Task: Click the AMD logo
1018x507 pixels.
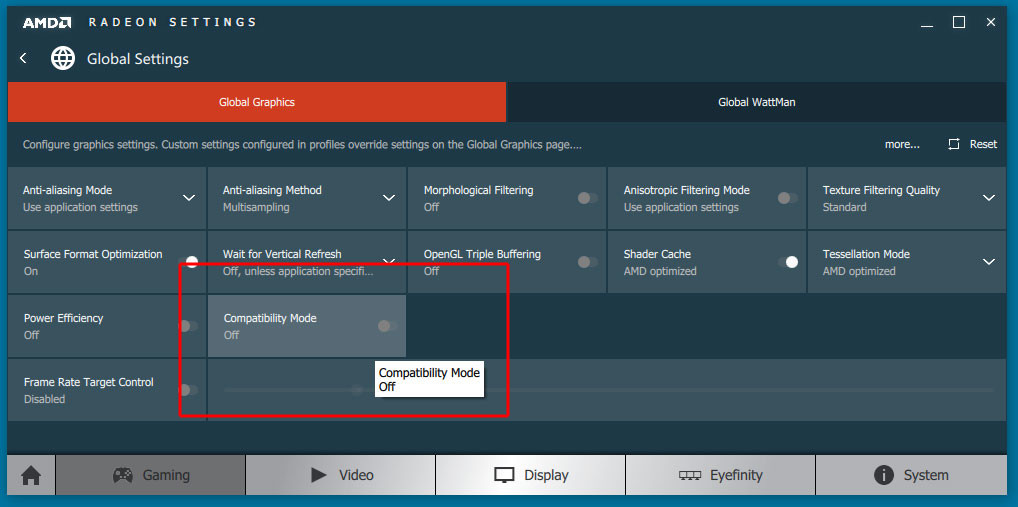Action: pyautogui.click(x=47, y=23)
